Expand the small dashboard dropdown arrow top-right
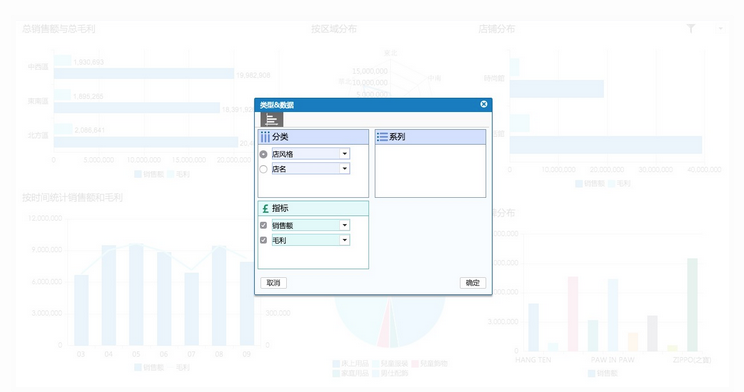 coord(720,28)
